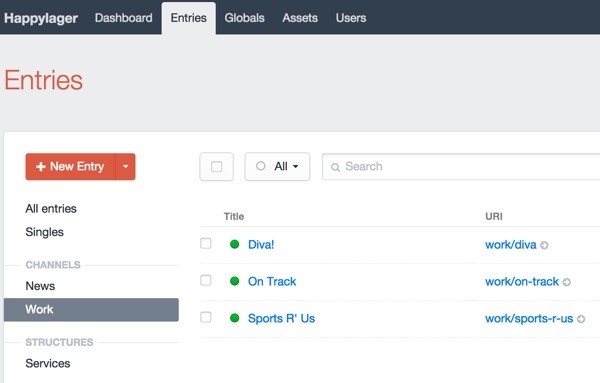Open the All status filter dropdown
Image resolution: width=600 pixels, height=383 pixels.
click(277, 167)
